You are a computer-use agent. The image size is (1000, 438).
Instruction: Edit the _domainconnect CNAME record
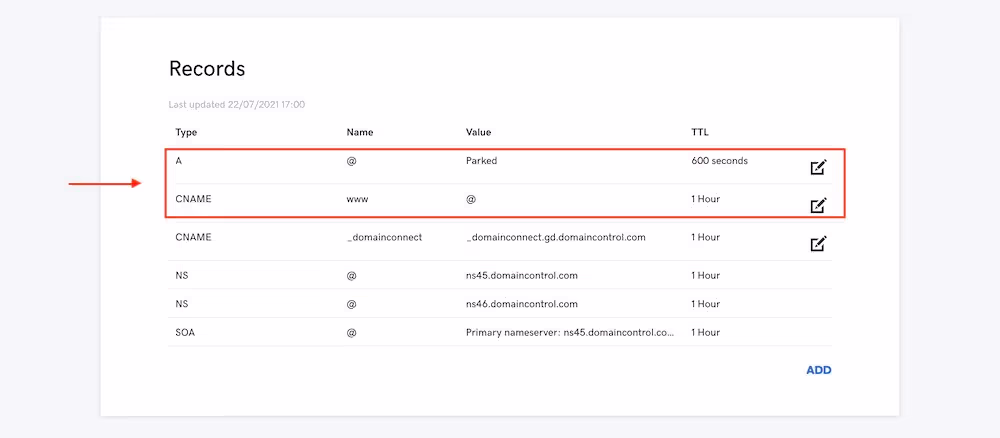click(x=818, y=243)
